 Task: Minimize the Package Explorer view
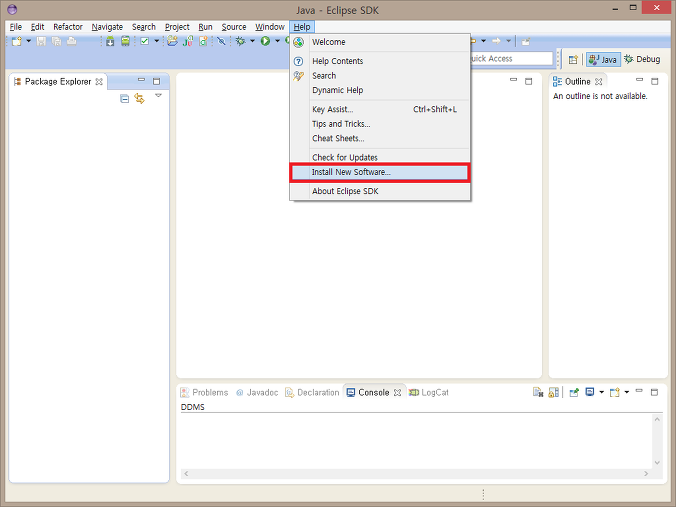141,80
